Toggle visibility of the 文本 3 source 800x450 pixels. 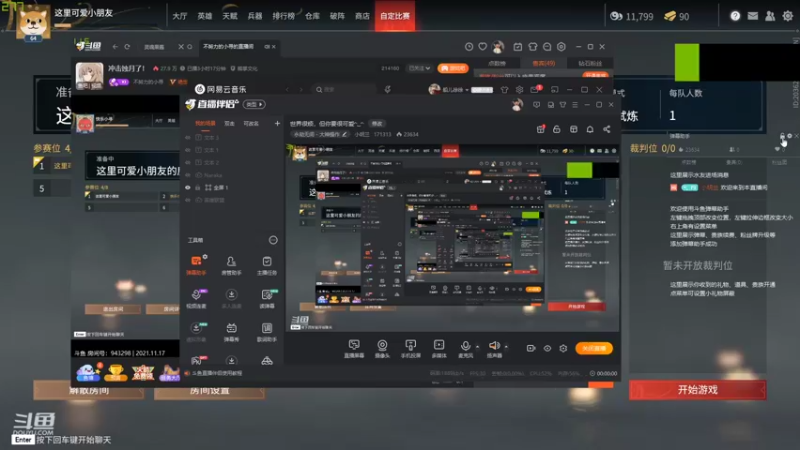pyautogui.click(x=188, y=138)
